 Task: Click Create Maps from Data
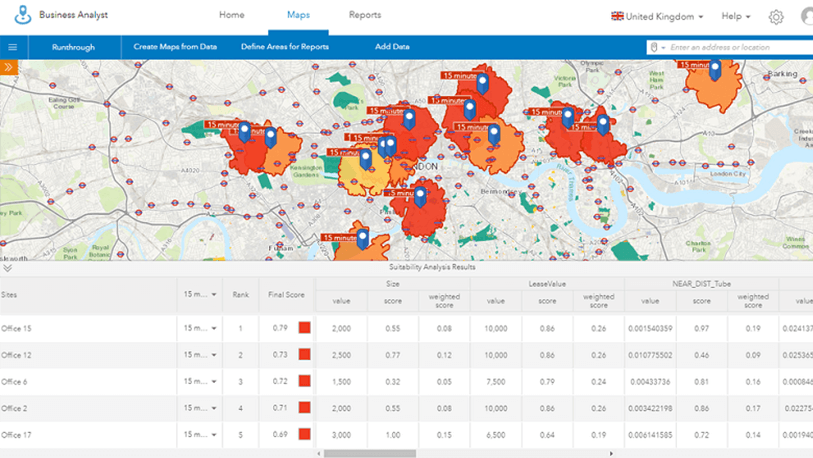[x=175, y=47]
